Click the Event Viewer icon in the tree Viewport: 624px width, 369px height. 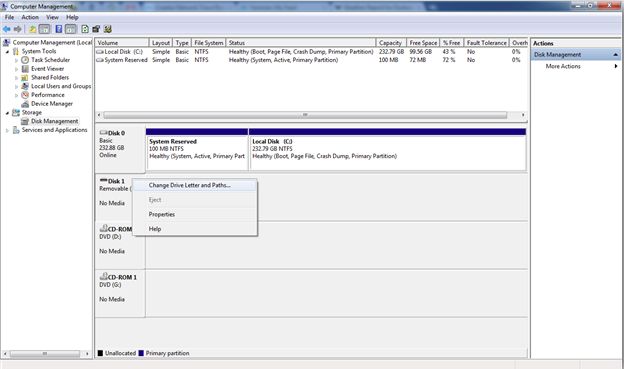coord(25,68)
